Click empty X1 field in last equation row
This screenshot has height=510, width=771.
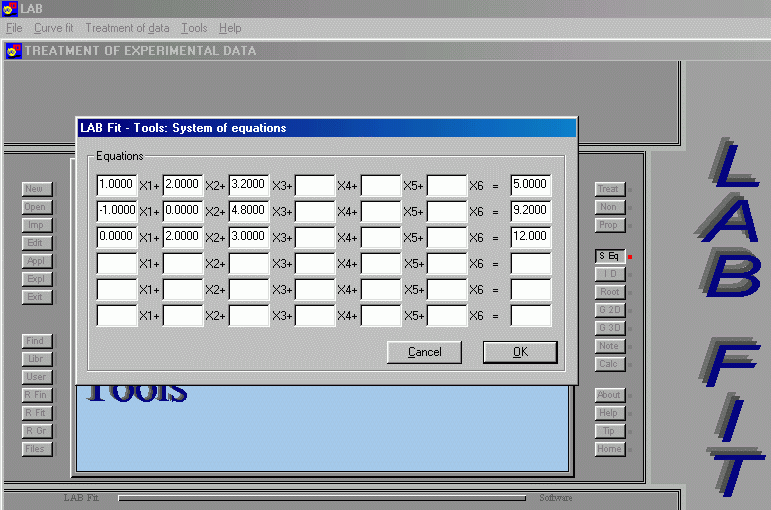point(117,315)
